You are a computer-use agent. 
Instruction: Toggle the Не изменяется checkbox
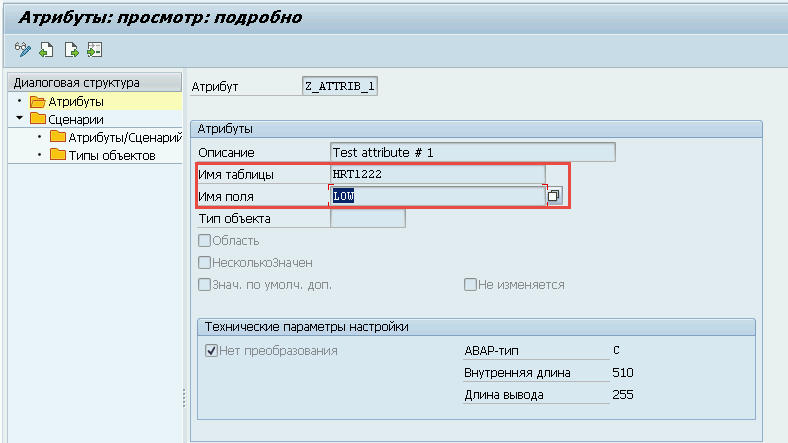click(470, 285)
